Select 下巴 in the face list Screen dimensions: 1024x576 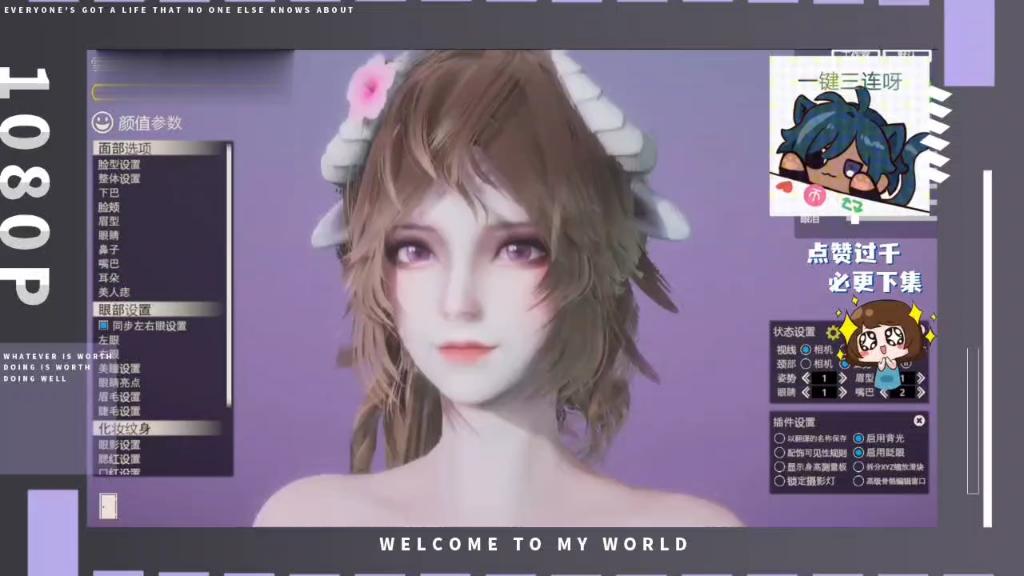[x=108, y=193]
